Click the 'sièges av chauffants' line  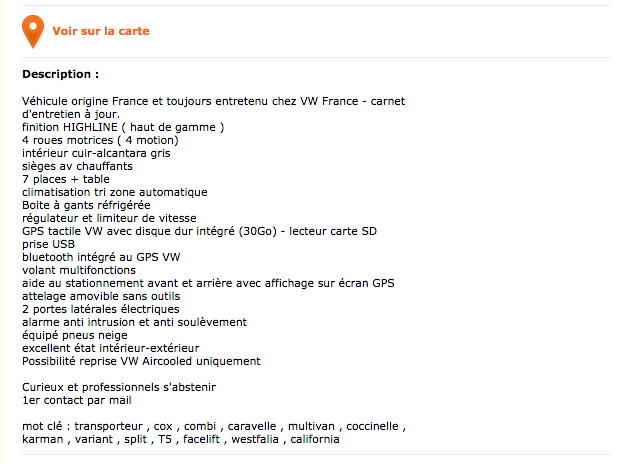tap(77, 166)
